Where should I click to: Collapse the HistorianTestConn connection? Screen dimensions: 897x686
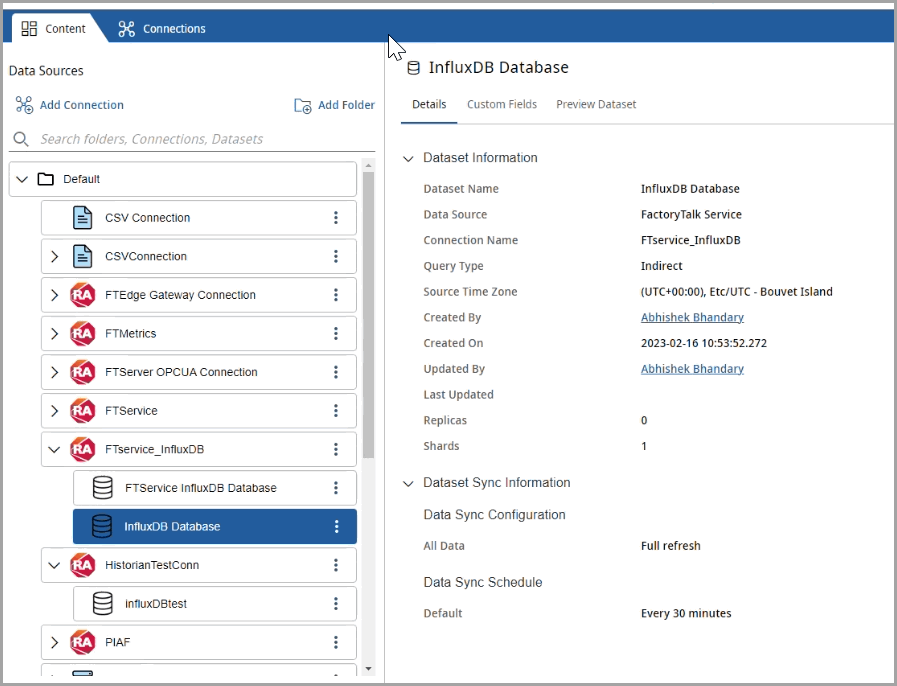[54, 565]
